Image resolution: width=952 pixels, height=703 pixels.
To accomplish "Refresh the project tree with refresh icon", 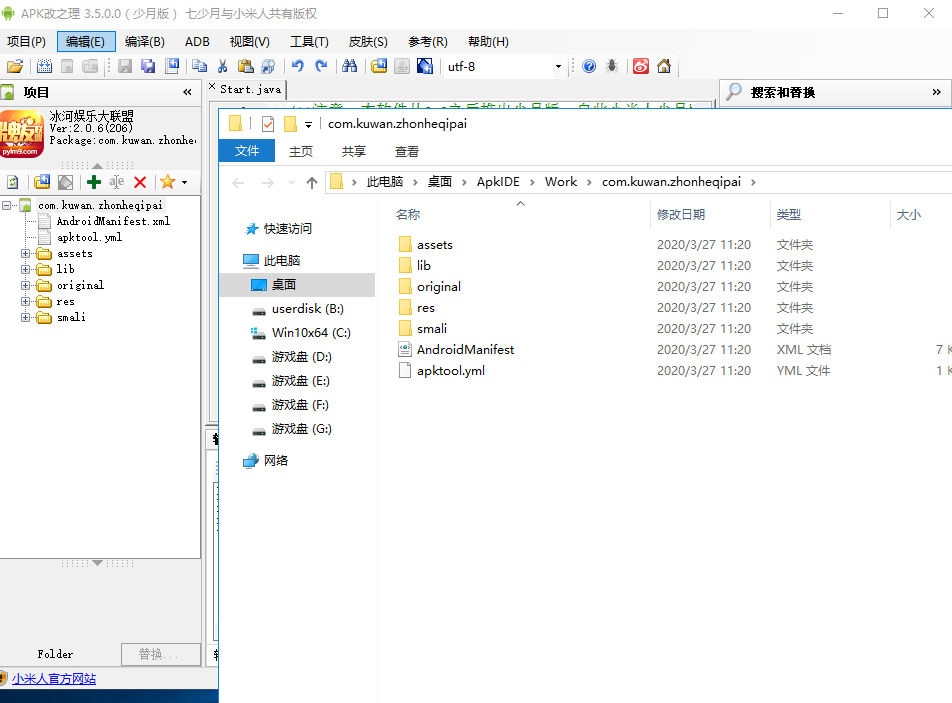I will click(12, 183).
